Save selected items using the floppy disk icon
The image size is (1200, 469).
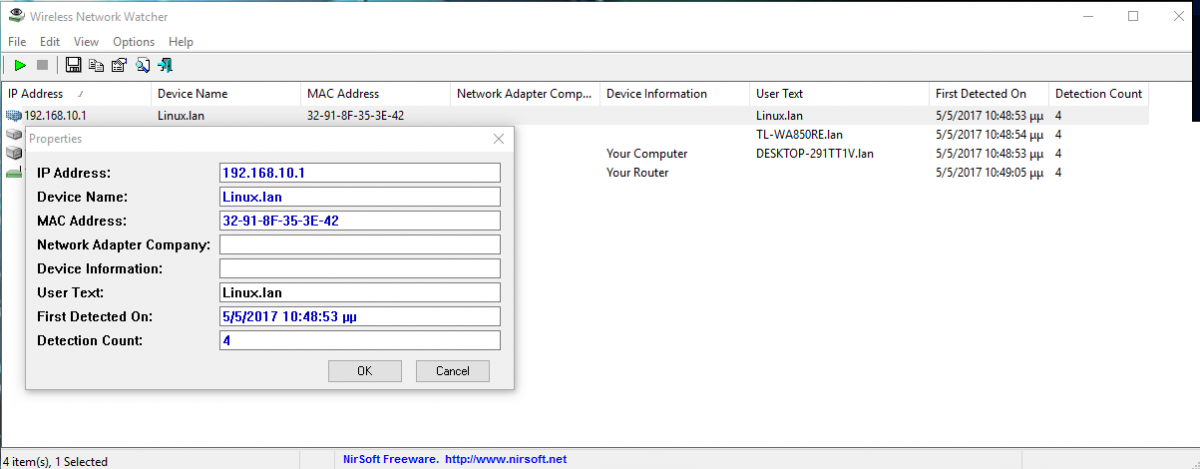(73, 65)
